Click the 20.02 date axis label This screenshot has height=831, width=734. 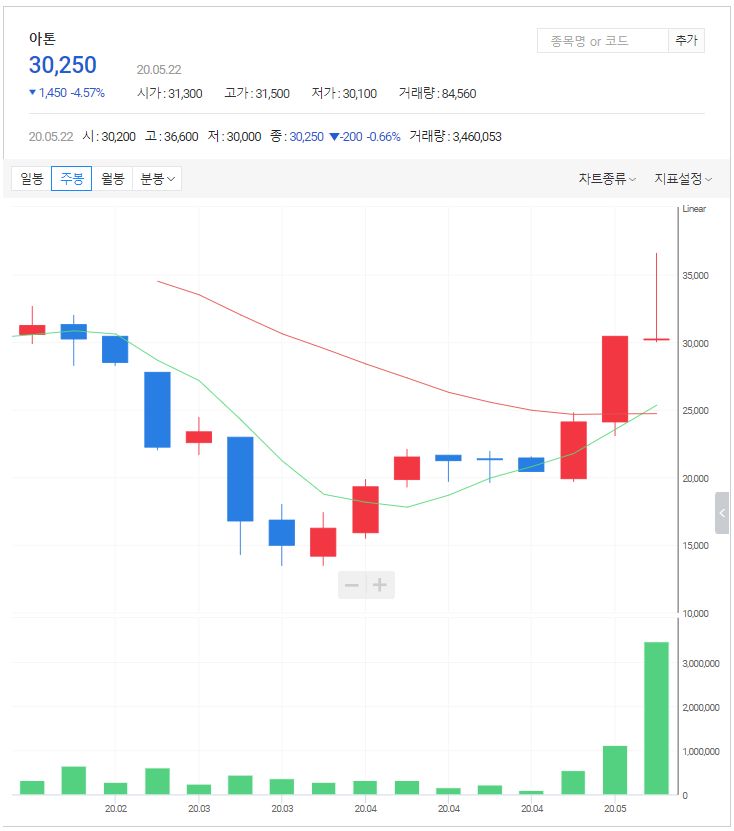click(116, 808)
